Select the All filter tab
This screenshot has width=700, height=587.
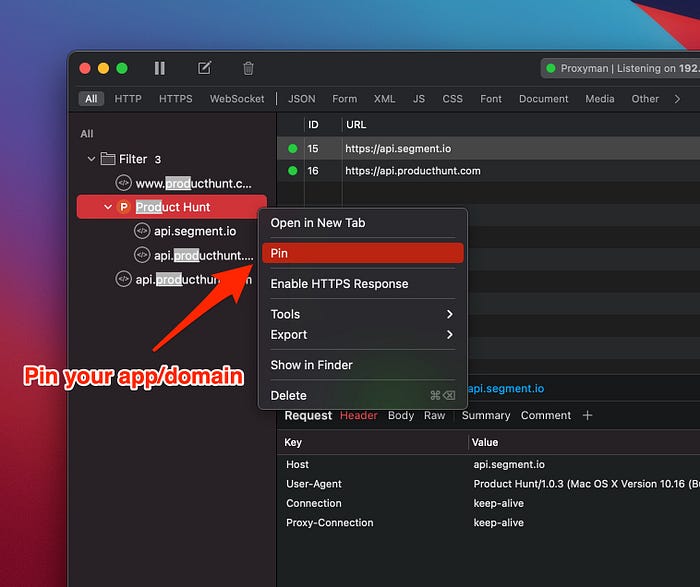[x=92, y=99]
